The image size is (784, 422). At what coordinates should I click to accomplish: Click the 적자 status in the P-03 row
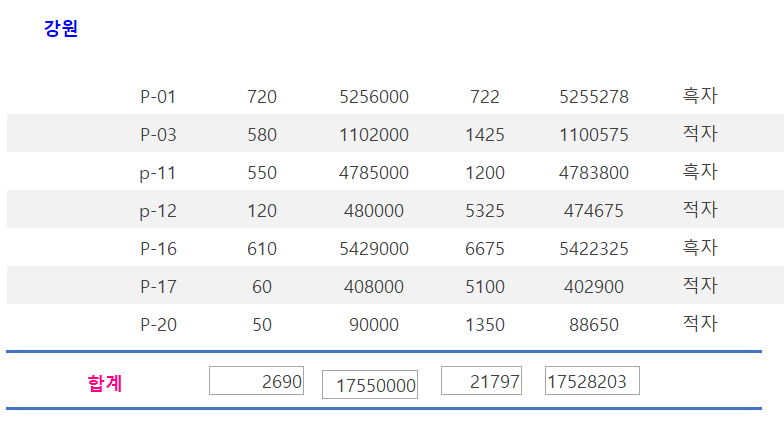[x=700, y=134]
